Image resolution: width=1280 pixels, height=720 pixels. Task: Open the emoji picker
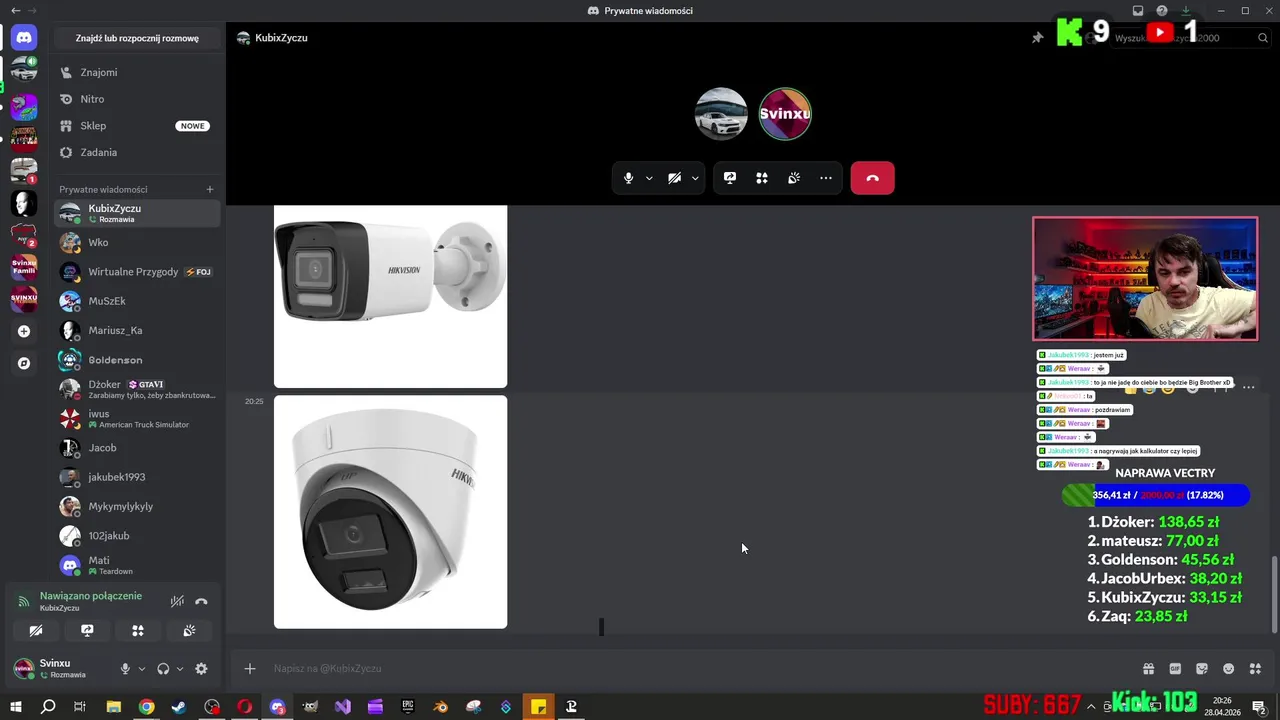pyautogui.click(x=1229, y=669)
